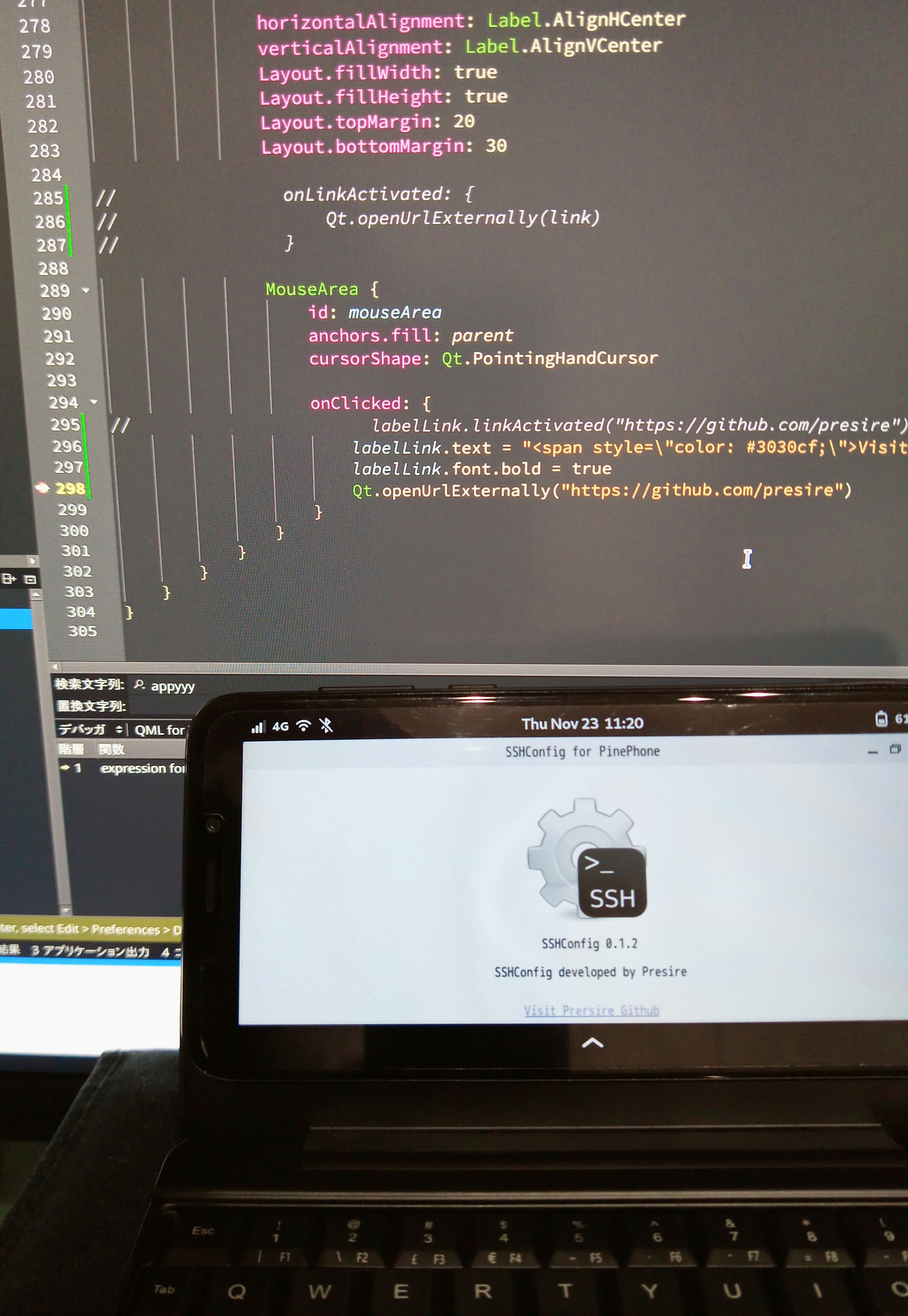
Task: Click the breakpoint marker on line 298
Action: [x=42, y=487]
